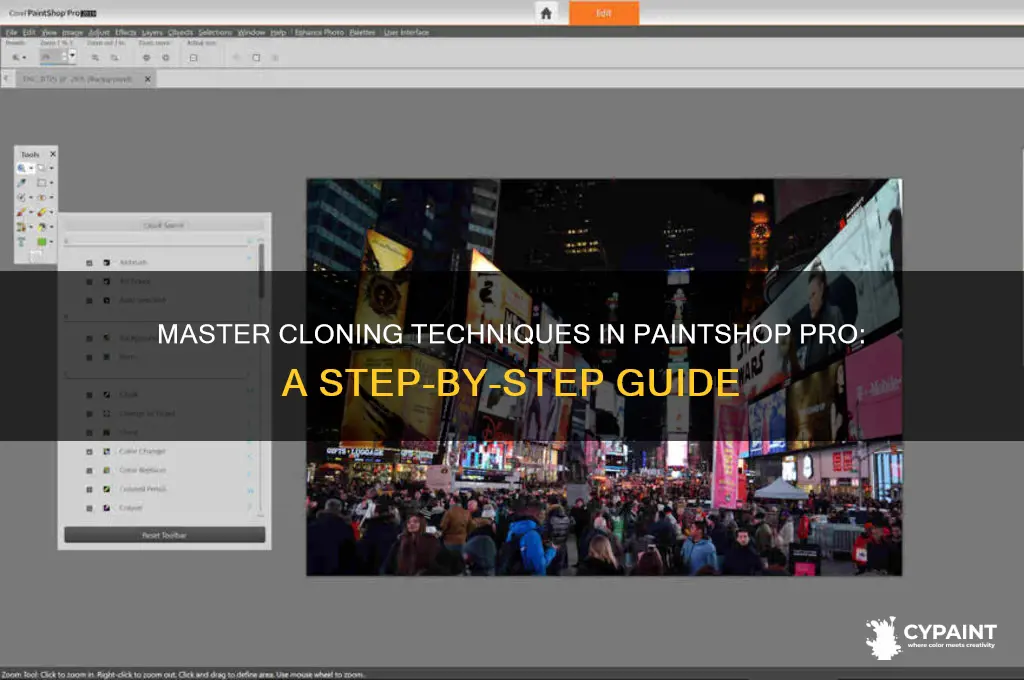Click the Quick Search field

point(163,225)
